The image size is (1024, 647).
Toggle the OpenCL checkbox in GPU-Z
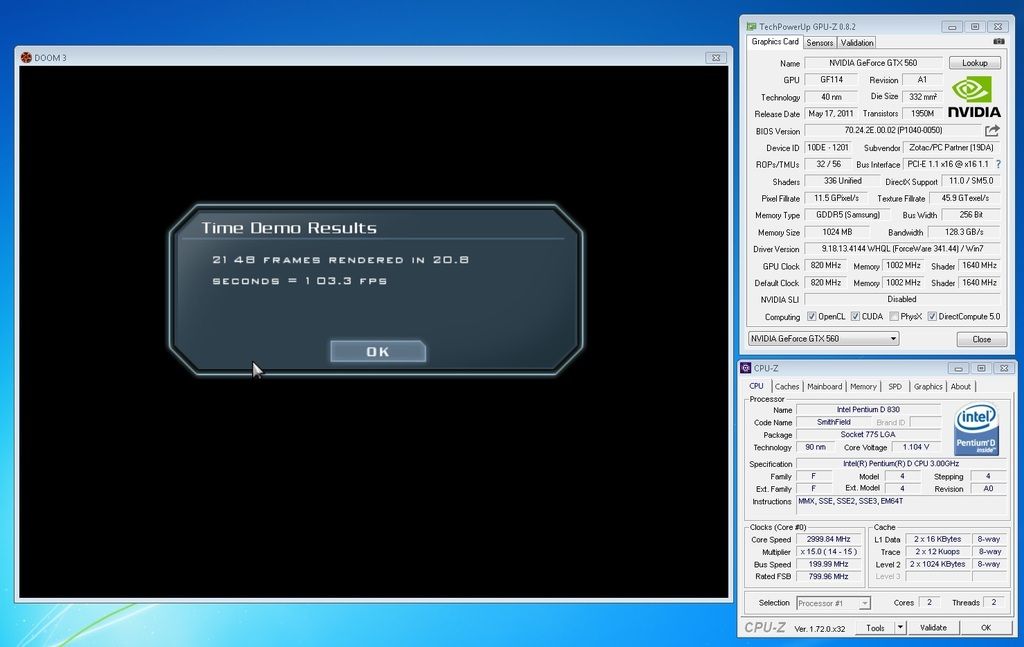coord(812,317)
